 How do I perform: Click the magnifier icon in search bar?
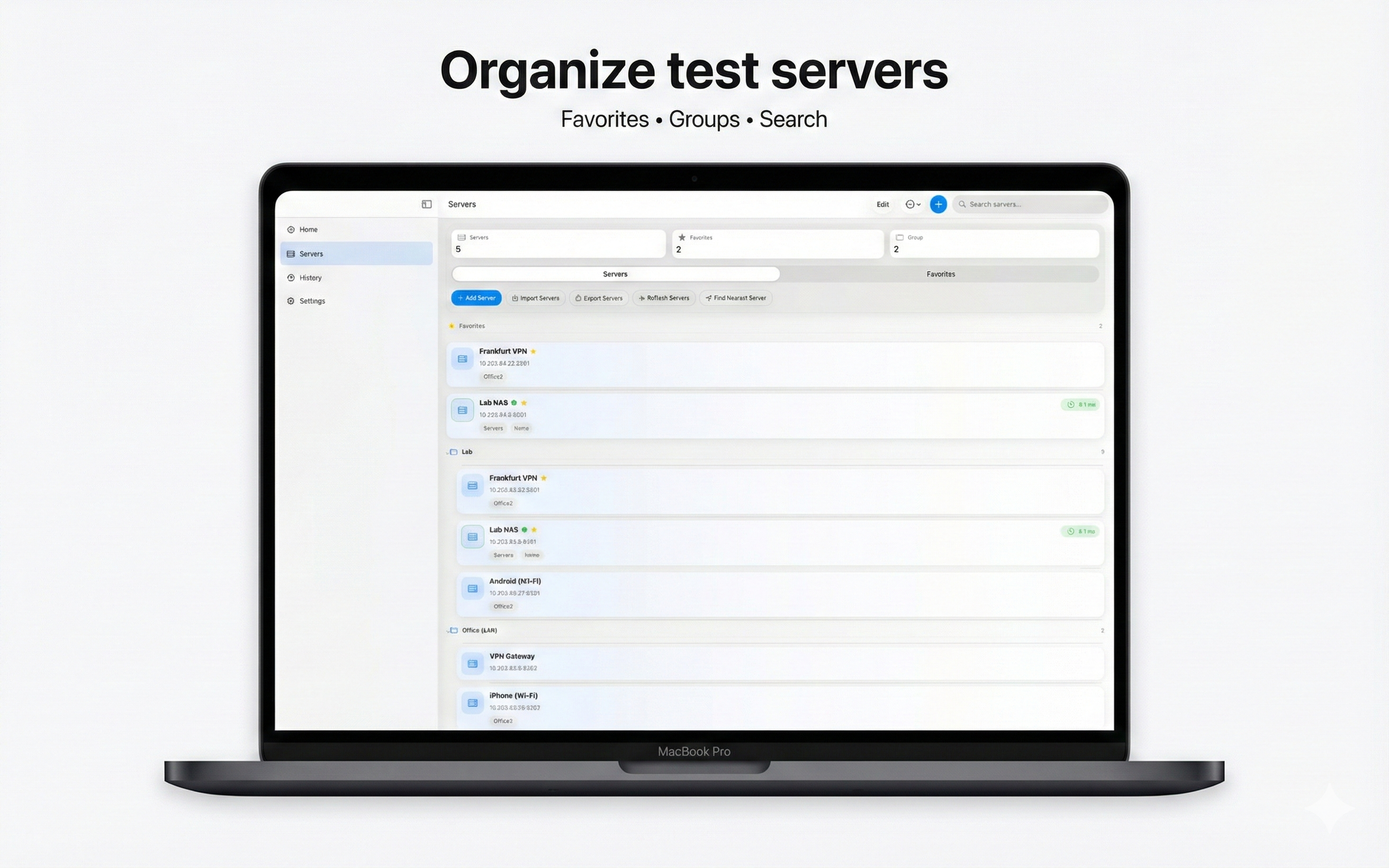click(963, 204)
